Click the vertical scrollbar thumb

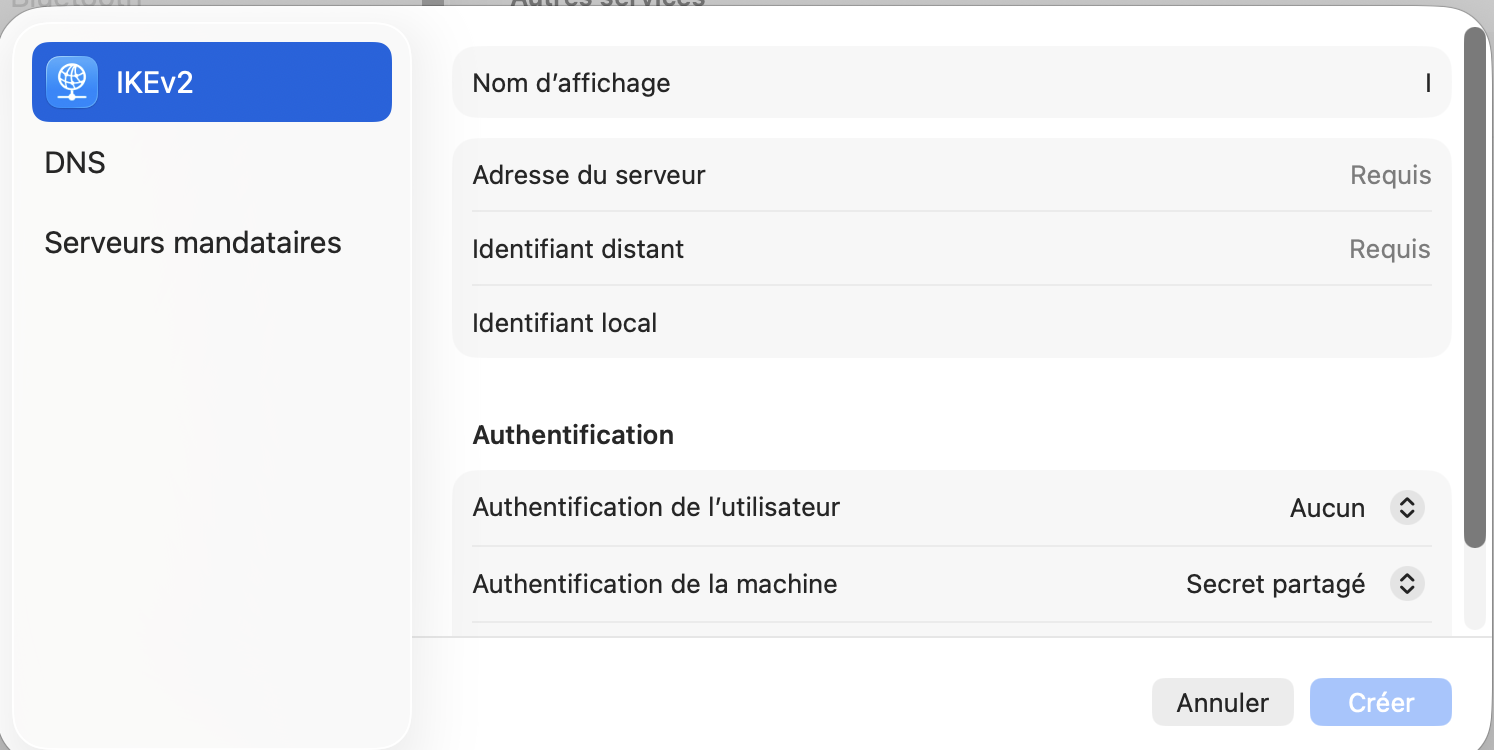point(1474,287)
